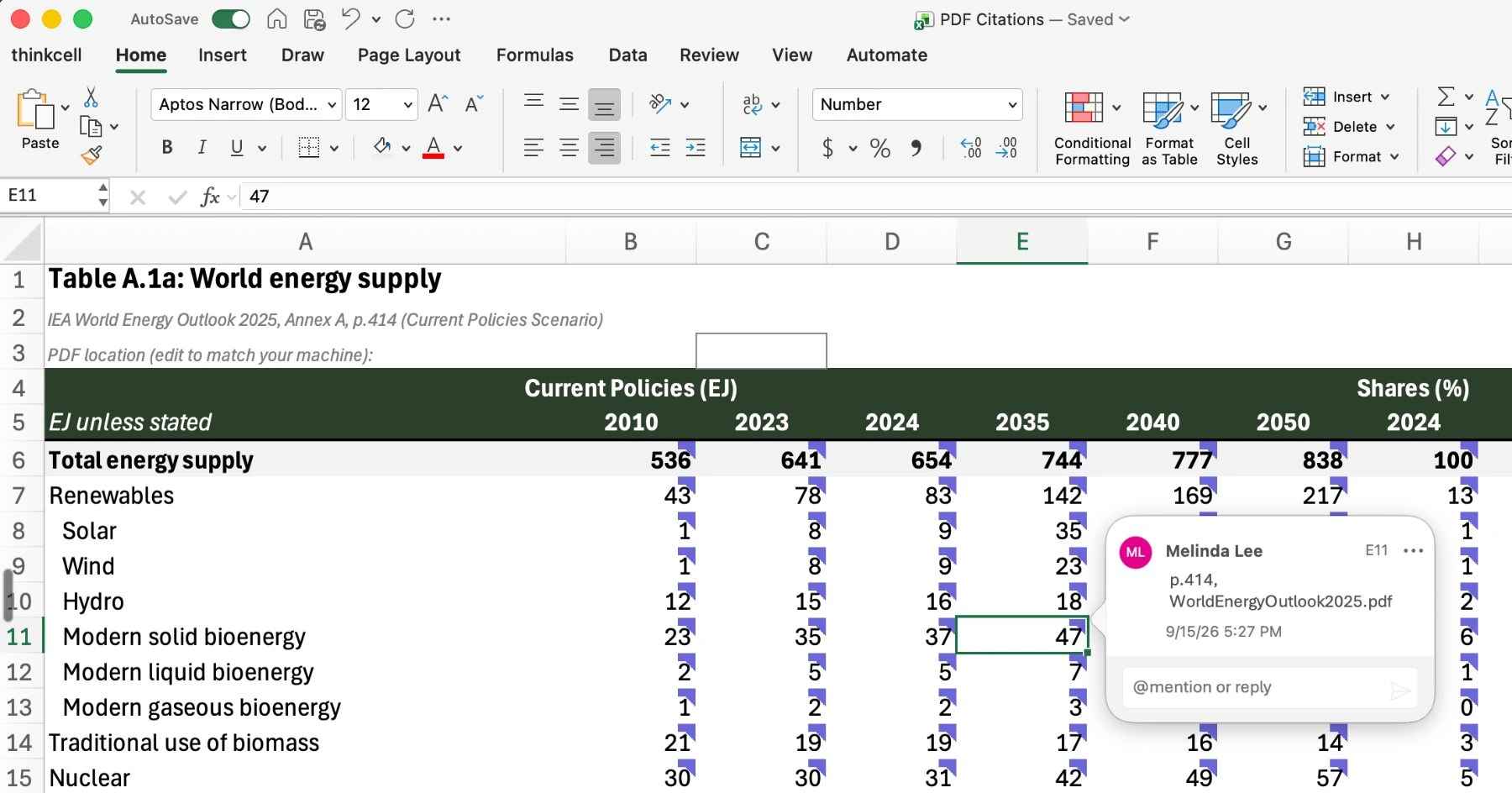Screen dimensions: 1512x793
Task: Open the thinkcell tab
Action: click(x=47, y=55)
